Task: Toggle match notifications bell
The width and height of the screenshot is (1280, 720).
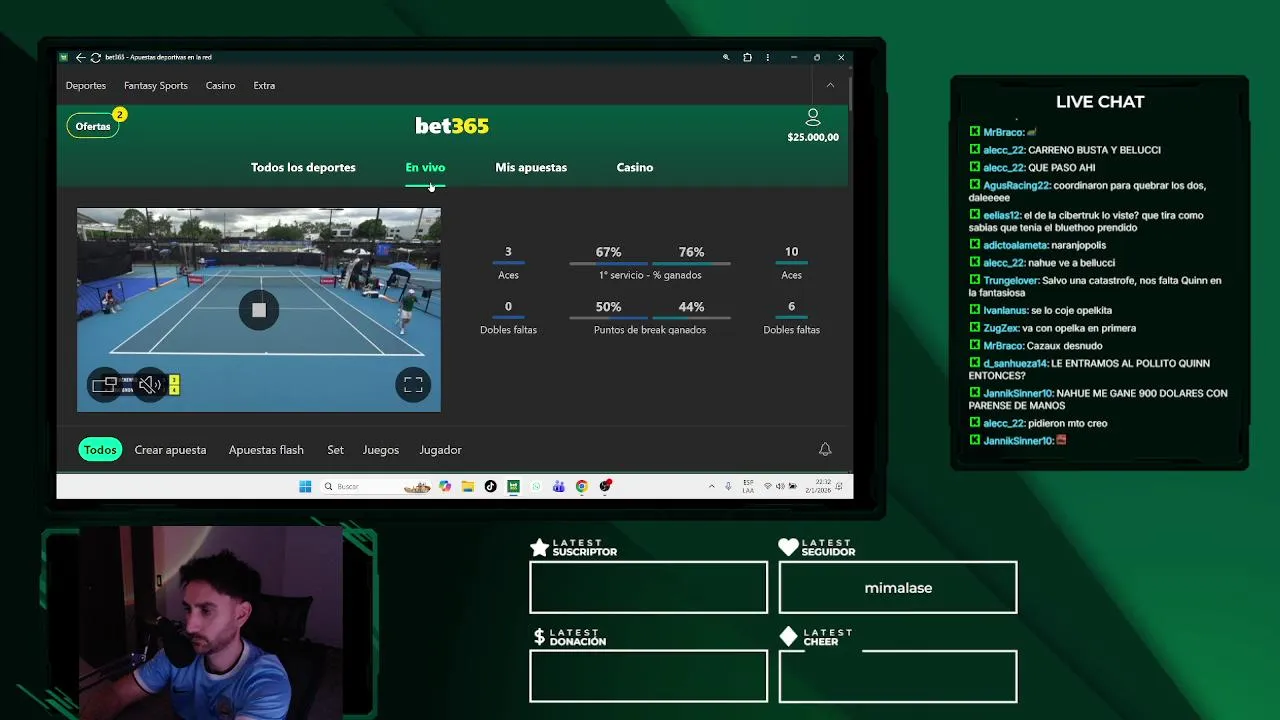Action: coord(825,450)
